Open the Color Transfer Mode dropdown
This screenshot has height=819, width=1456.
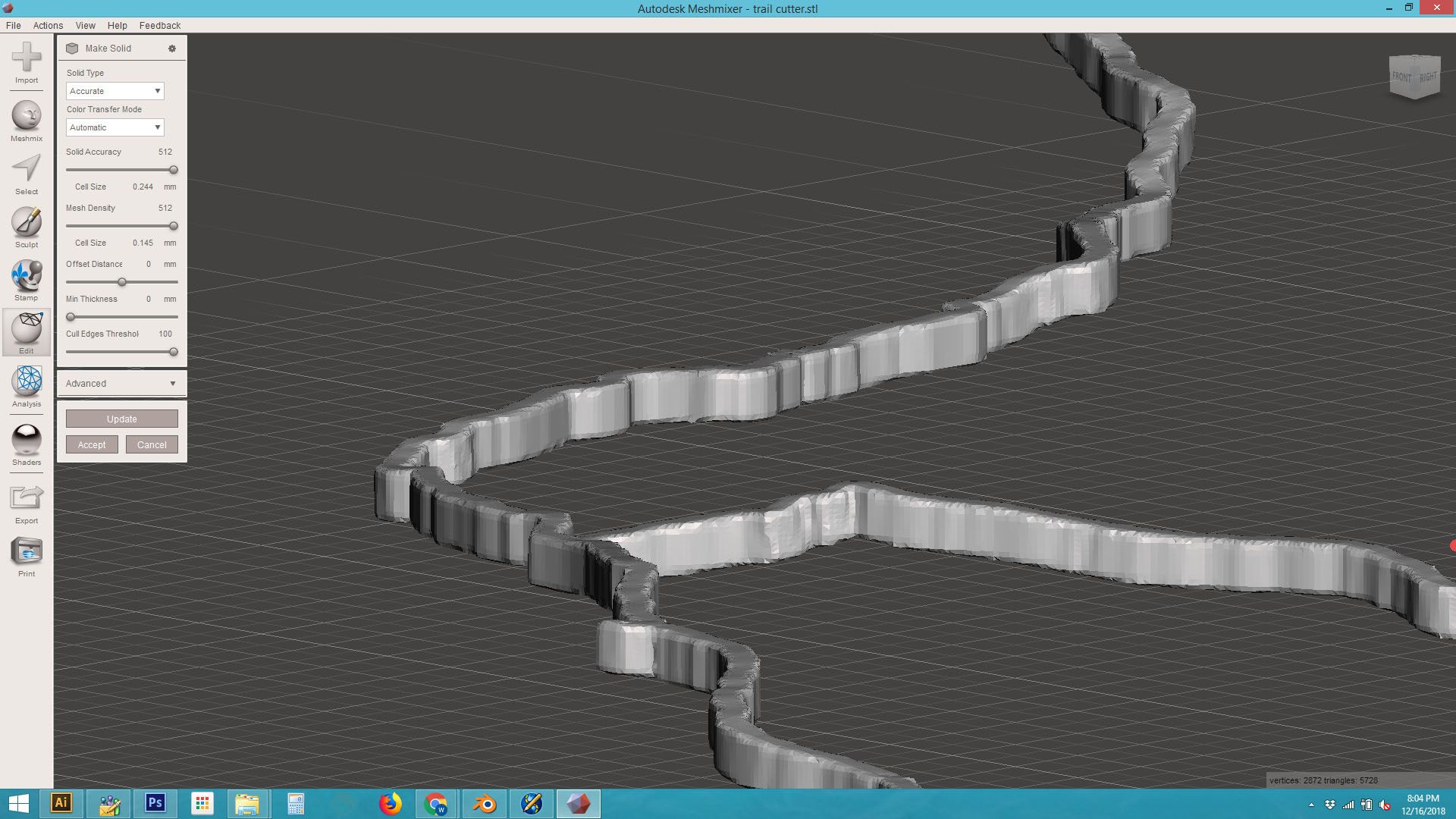point(115,127)
